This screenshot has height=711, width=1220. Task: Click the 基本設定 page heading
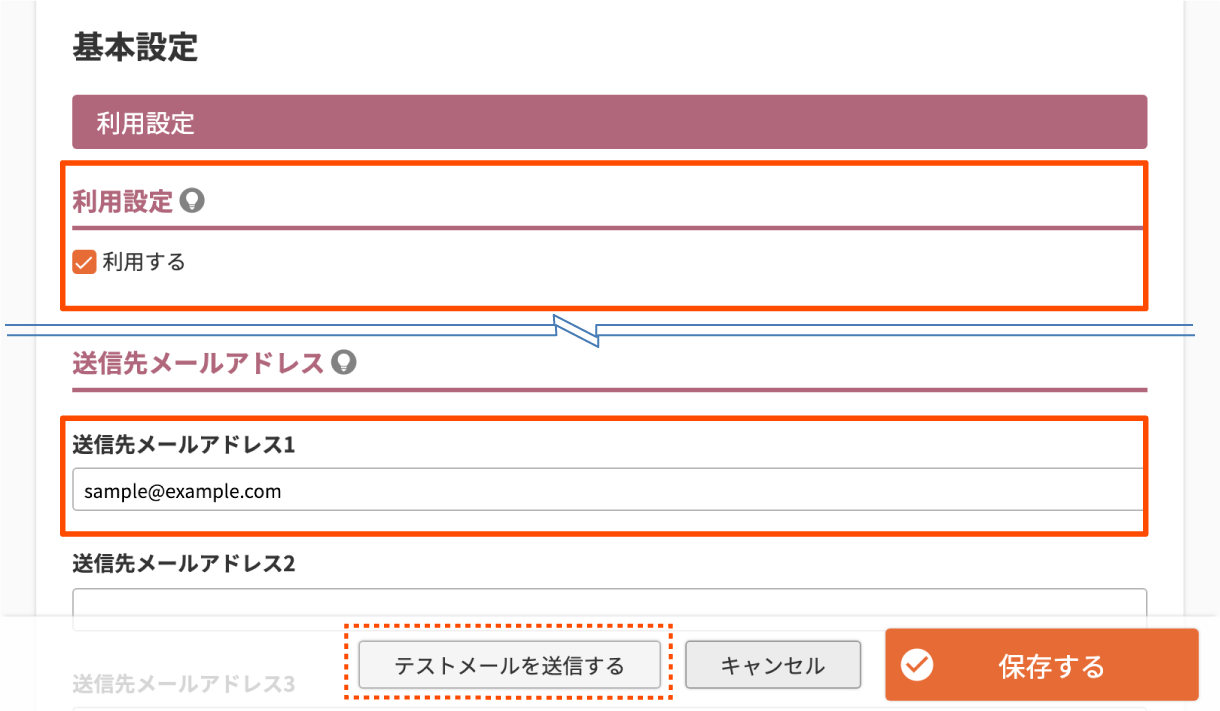[x=135, y=48]
